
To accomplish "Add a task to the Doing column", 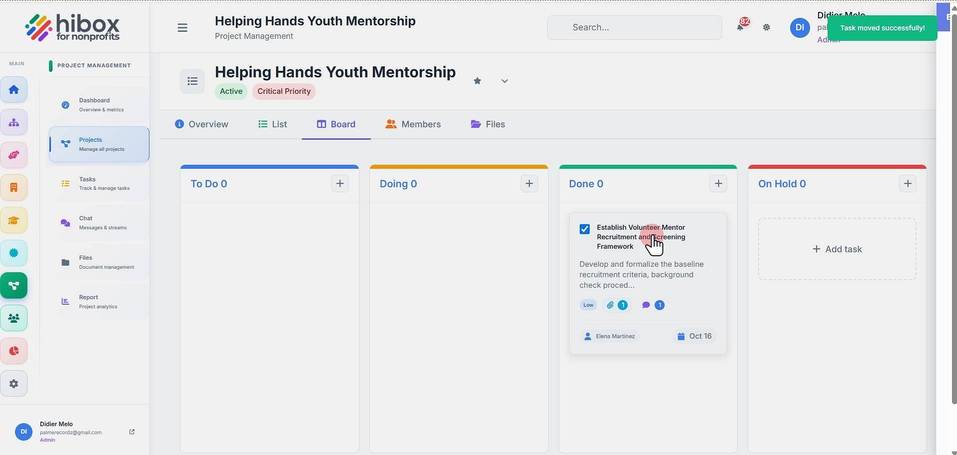I will pyautogui.click(x=529, y=183).
